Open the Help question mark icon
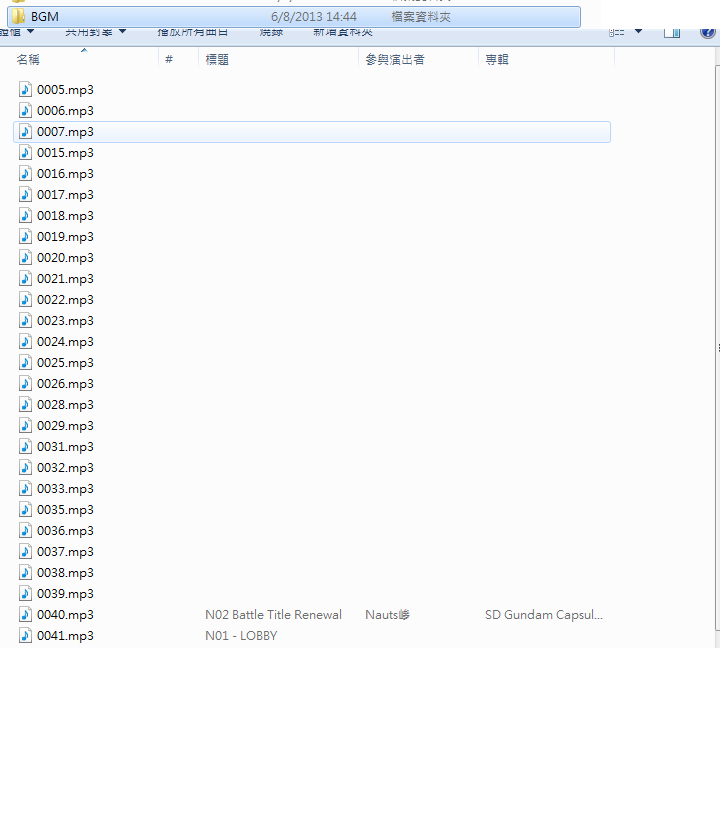The width and height of the screenshot is (722, 820). click(x=707, y=32)
